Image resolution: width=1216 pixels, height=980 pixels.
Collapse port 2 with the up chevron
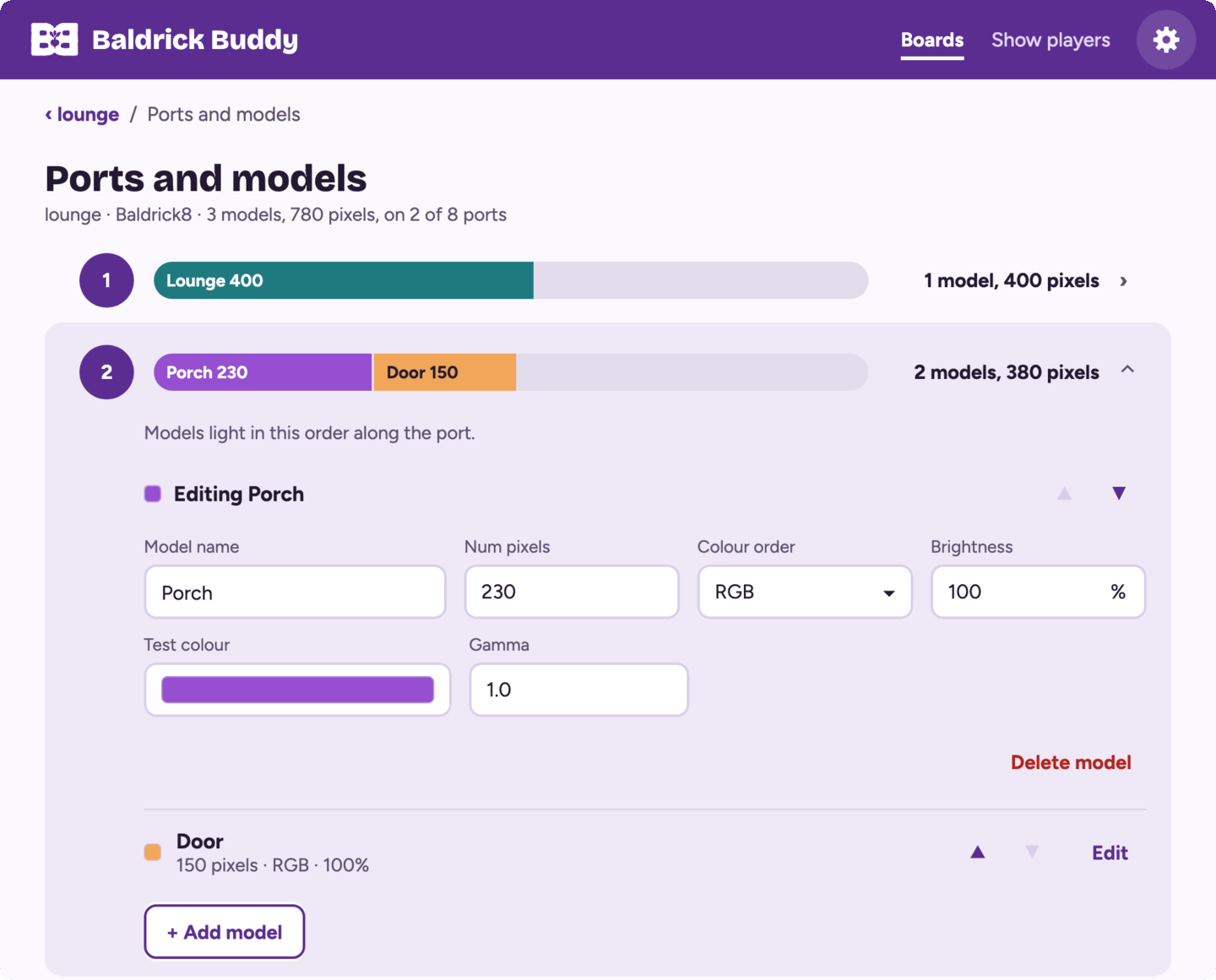[1127, 370]
